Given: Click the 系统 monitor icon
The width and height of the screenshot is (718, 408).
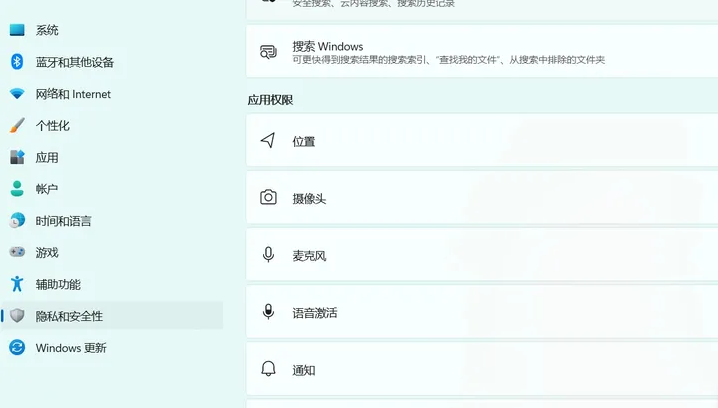Looking at the screenshot, I should pos(17,30).
